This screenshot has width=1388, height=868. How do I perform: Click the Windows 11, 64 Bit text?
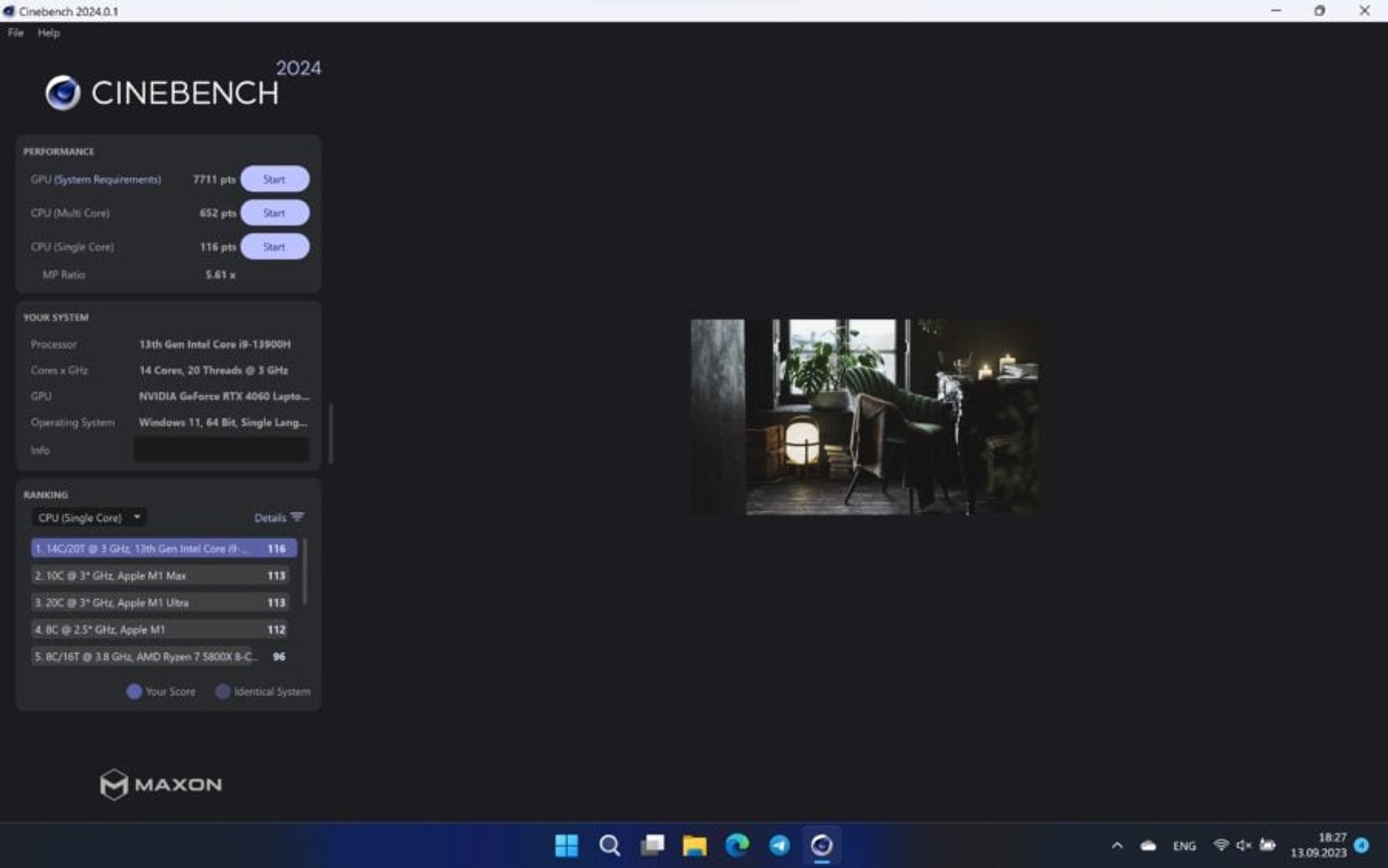click(223, 422)
